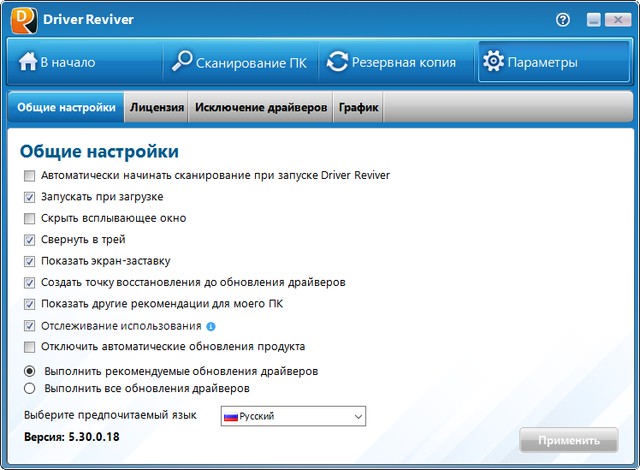Click the Russian flag icon in language box
640x470 pixels.
point(231,417)
